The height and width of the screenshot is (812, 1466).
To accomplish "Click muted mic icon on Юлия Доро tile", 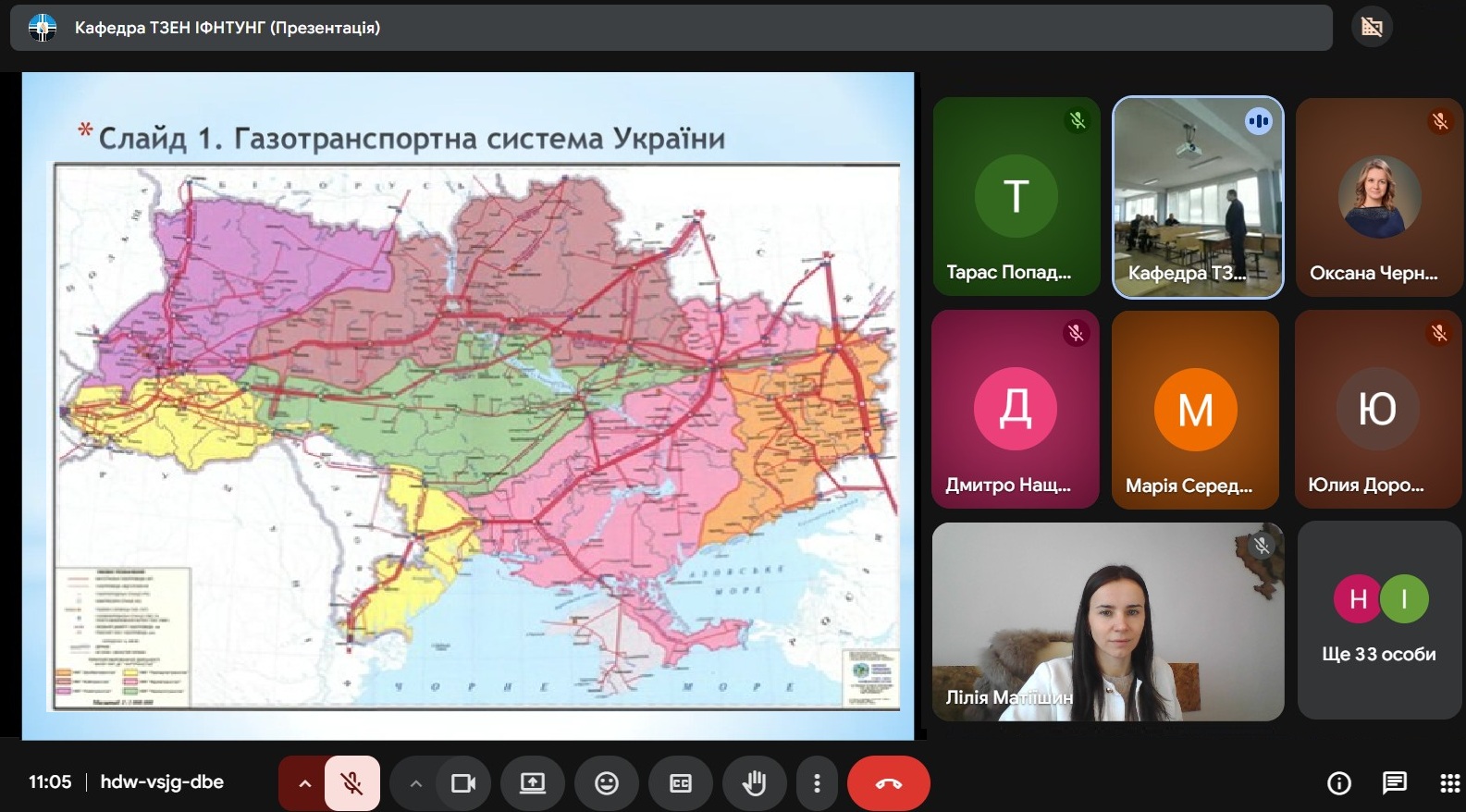I will pos(1439,333).
